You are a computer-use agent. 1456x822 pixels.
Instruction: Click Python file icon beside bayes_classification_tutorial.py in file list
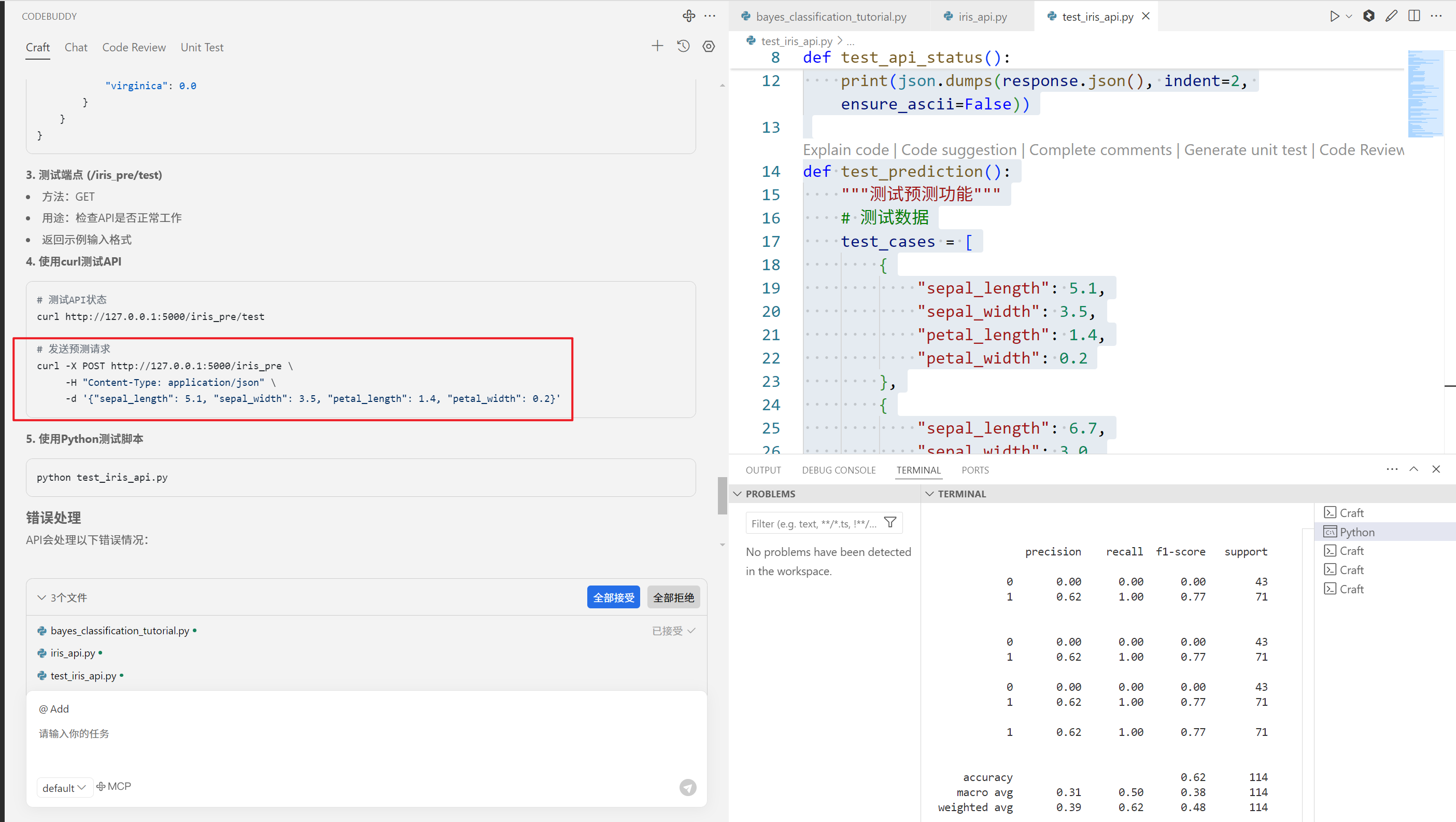[42, 631]
